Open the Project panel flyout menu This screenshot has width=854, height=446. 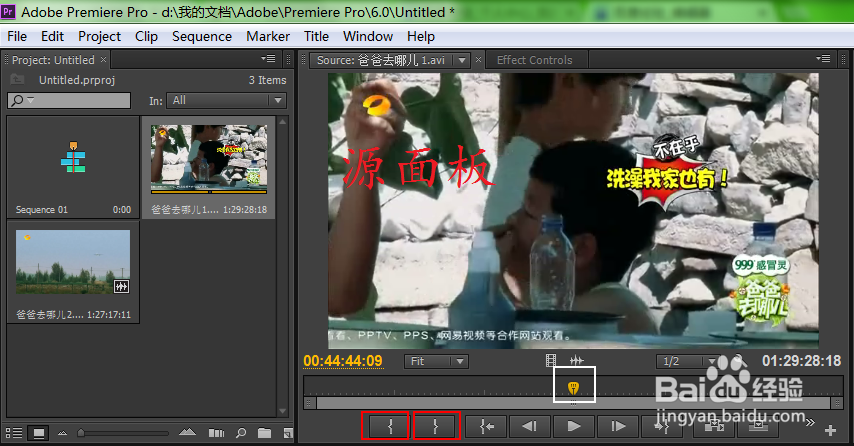click(x=268, y=58)
